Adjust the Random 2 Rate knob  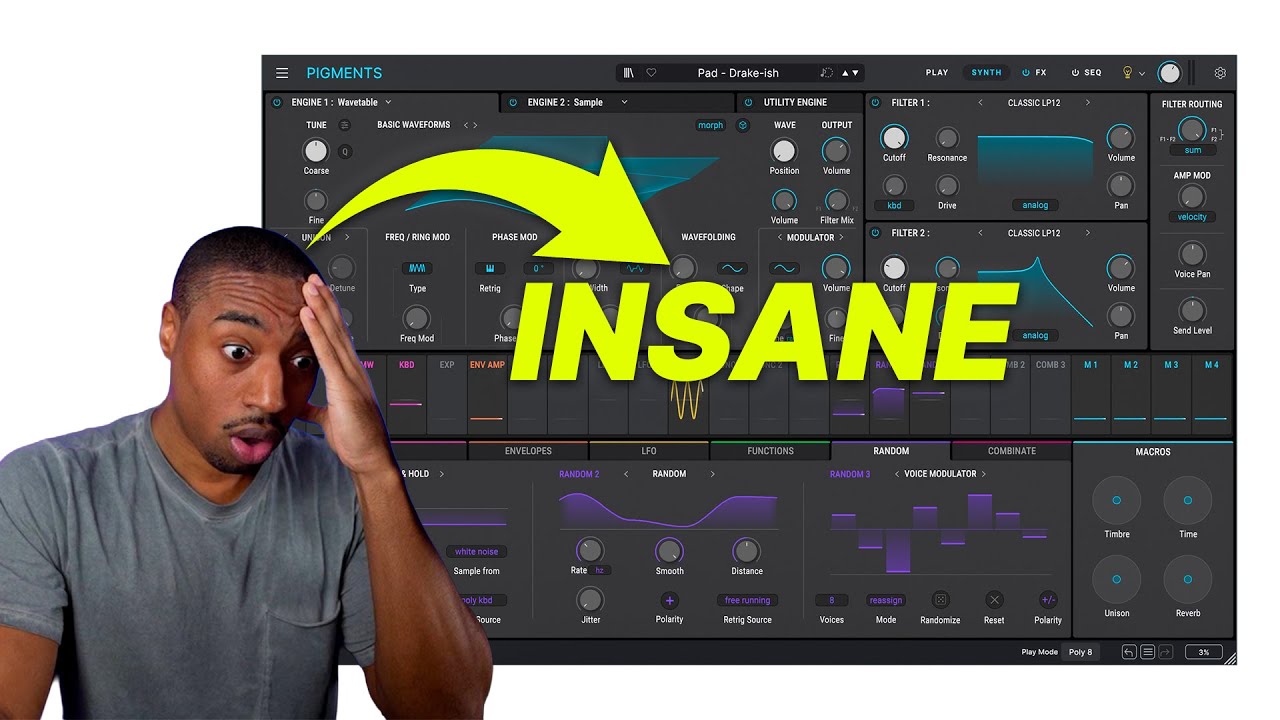tap(590, 549)
